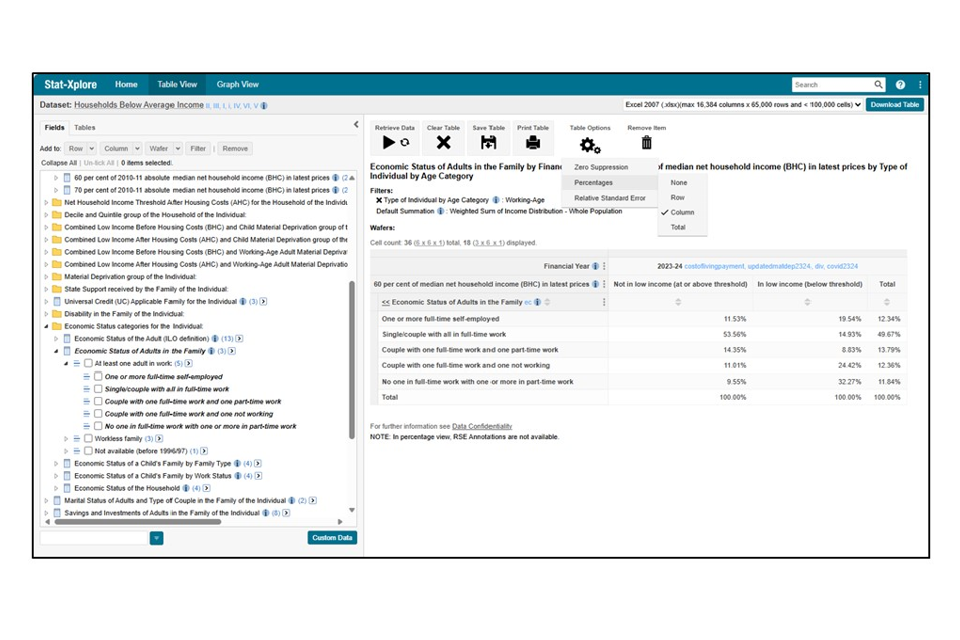Check the 'Workless family' checkbox

tap(88, 439)
